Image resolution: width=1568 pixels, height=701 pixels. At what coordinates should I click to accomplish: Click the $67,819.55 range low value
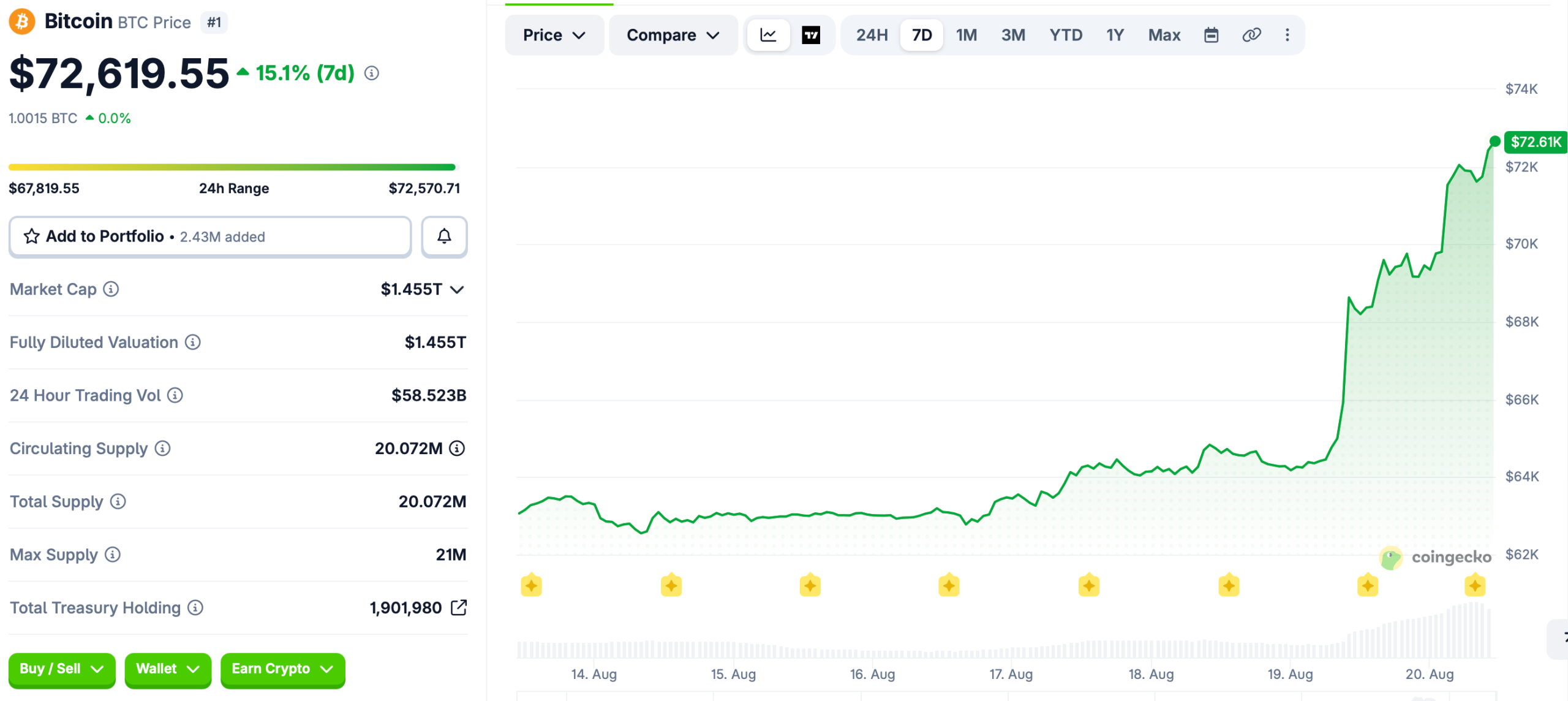(44, 189)
